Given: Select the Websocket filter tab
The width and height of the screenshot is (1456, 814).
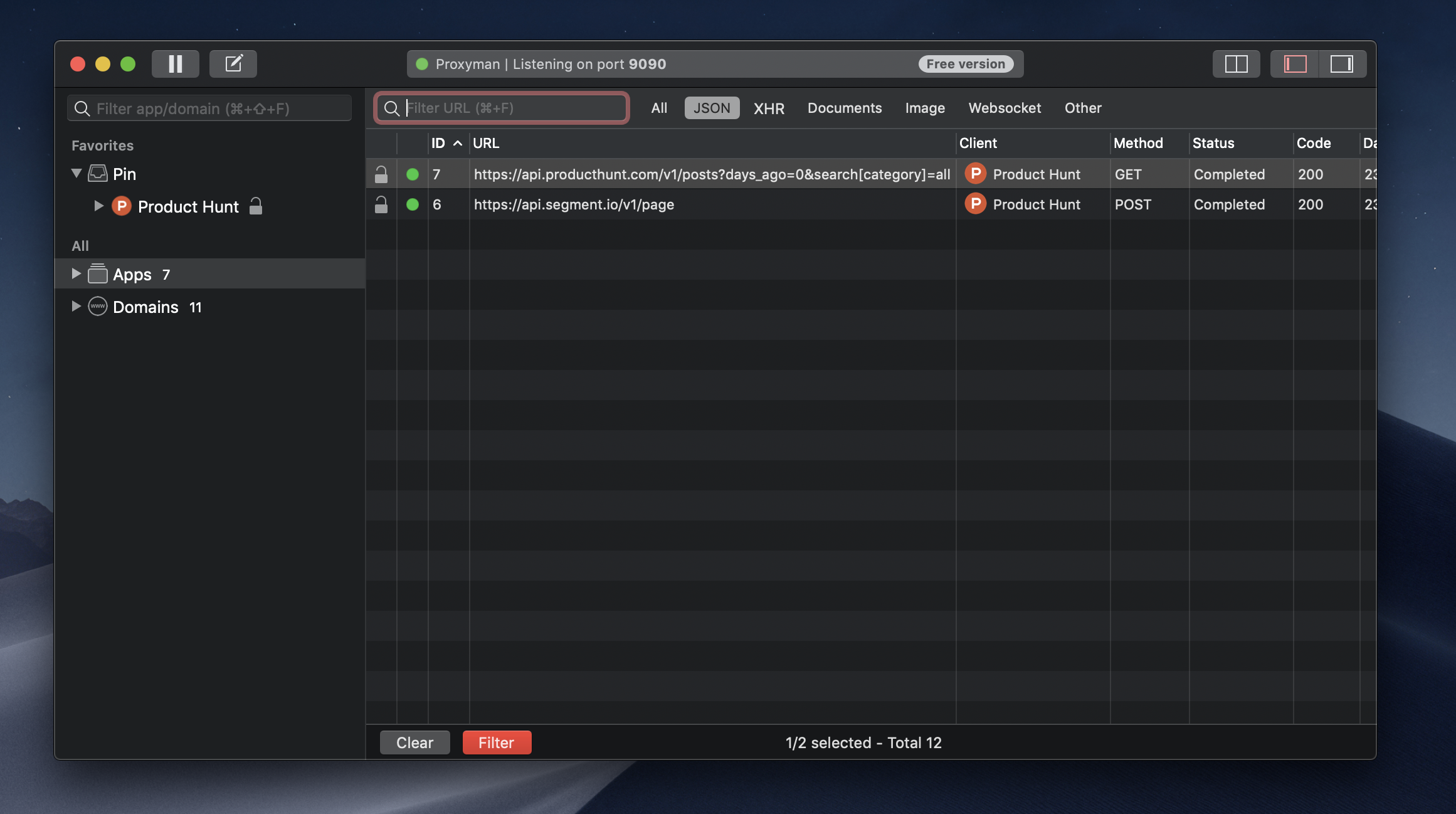Looking at the screenshot, I should click(1005, 108).
